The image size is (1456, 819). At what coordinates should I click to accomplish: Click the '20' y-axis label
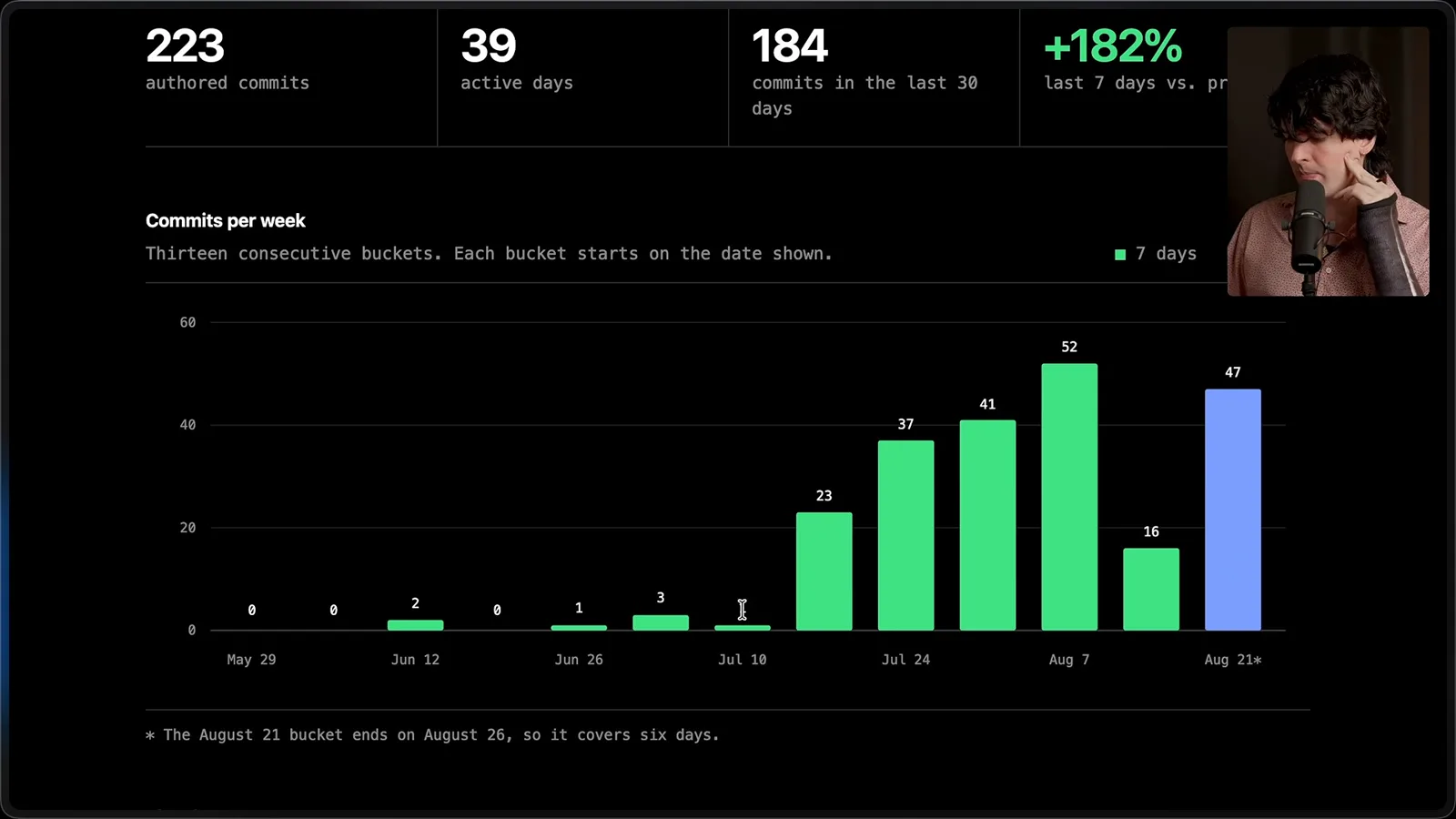(x=187, y=528)
